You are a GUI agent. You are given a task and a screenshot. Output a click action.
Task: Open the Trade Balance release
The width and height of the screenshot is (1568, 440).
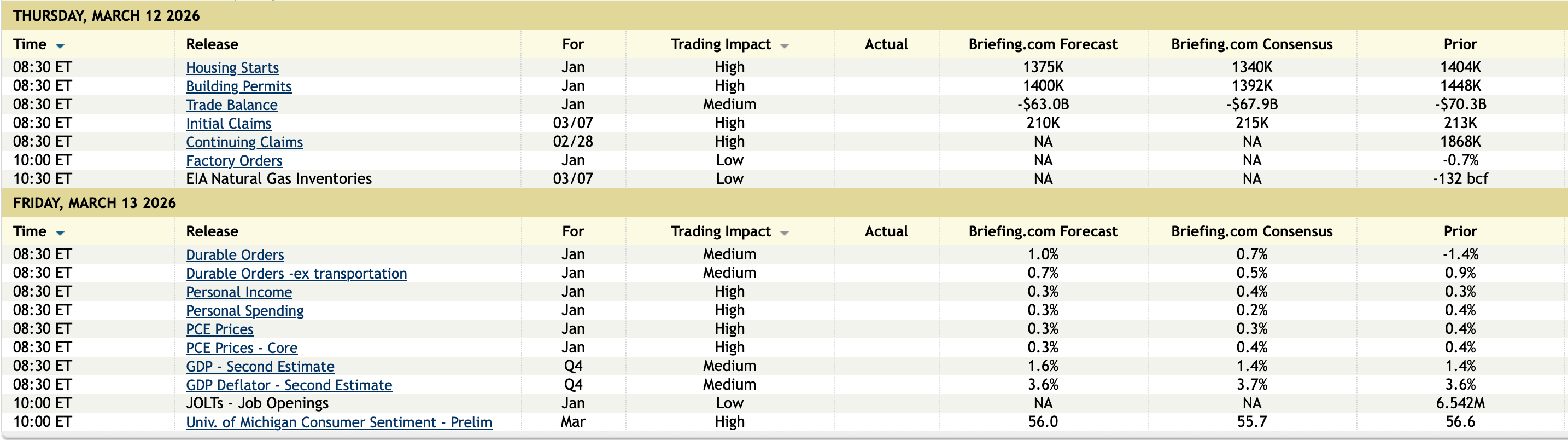click(231, 105)
